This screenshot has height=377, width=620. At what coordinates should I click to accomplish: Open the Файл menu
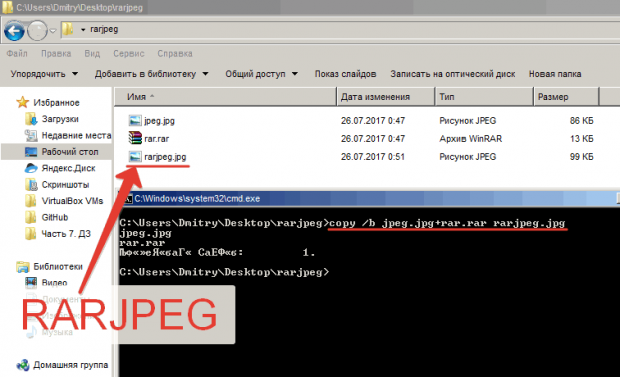click(17, 53)
